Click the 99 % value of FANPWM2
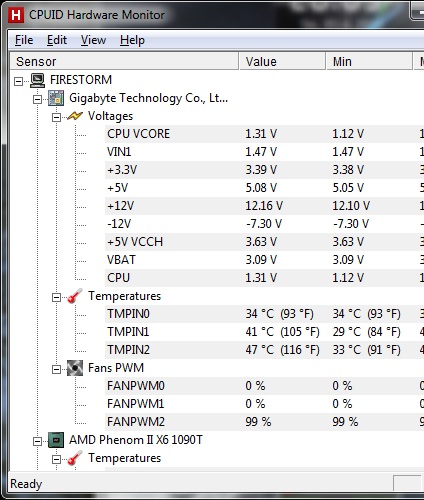The width and height of the screenshot is (424, 500). (x=258, y=422)
